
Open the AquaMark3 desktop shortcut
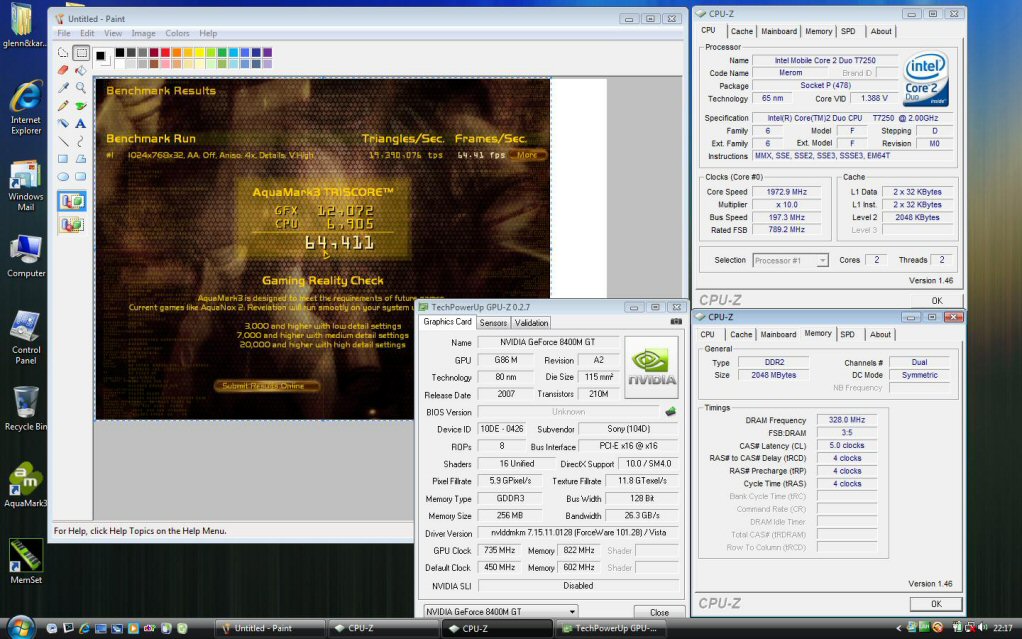(x=25, y=485)
